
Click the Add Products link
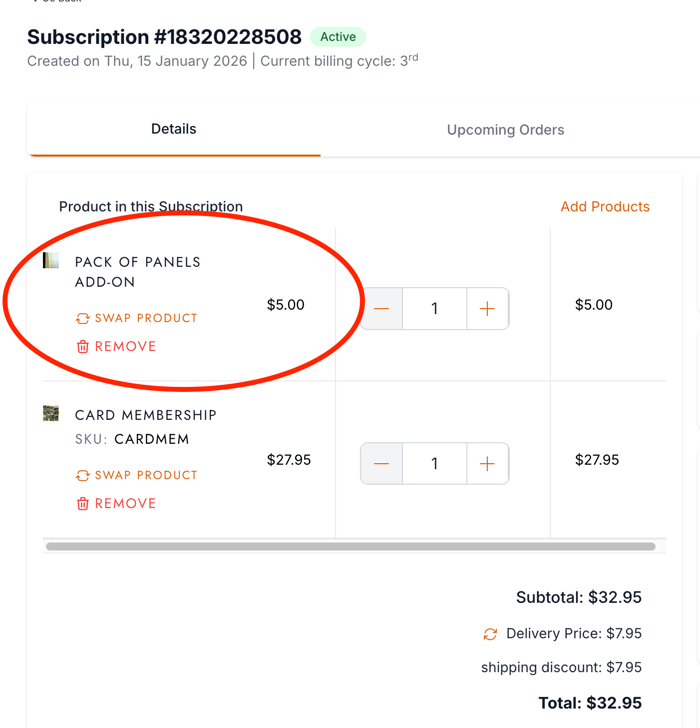coord(605,207)
